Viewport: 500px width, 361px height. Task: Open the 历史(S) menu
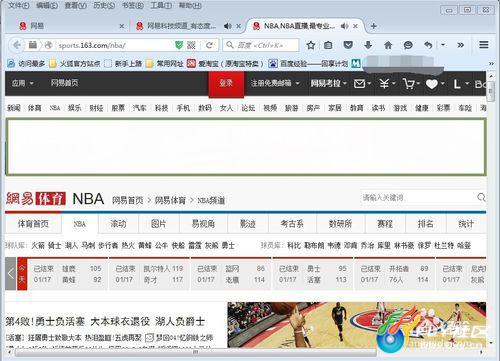[x=104, y=6]
